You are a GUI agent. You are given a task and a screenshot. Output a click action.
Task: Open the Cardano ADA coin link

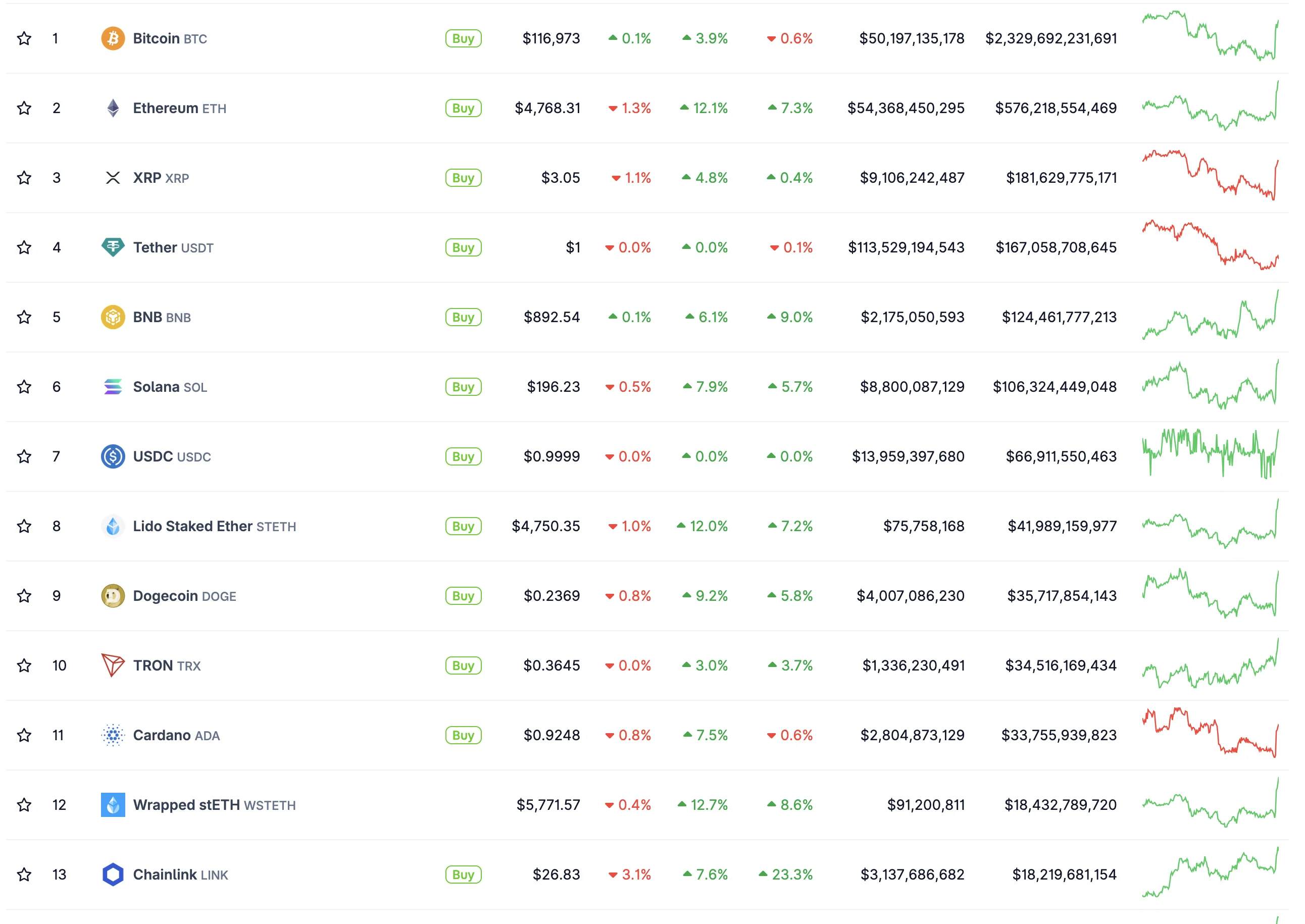tap(176, 736)
